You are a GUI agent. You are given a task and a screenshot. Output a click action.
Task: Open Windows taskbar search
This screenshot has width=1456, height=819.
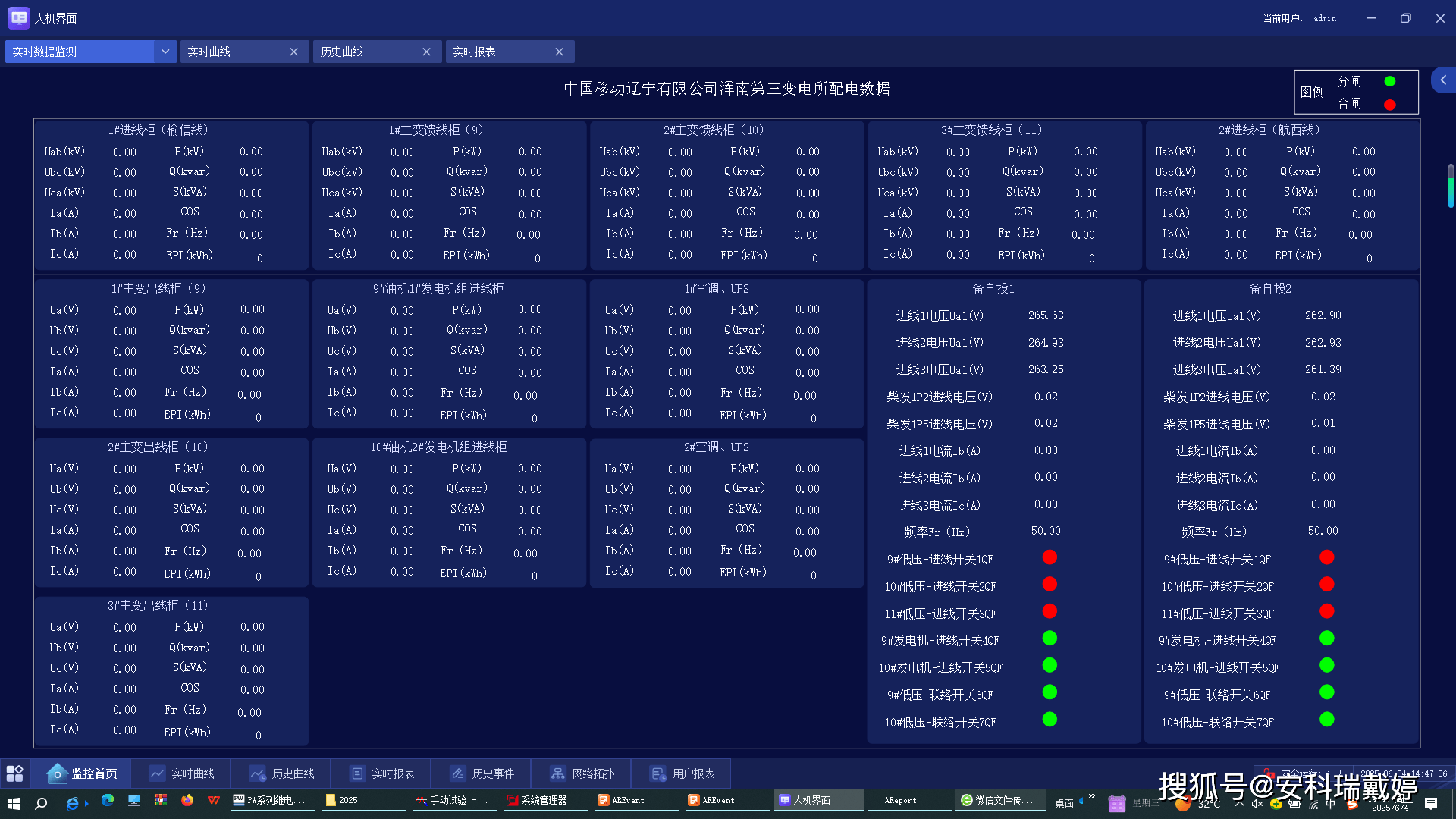point(41,802)
